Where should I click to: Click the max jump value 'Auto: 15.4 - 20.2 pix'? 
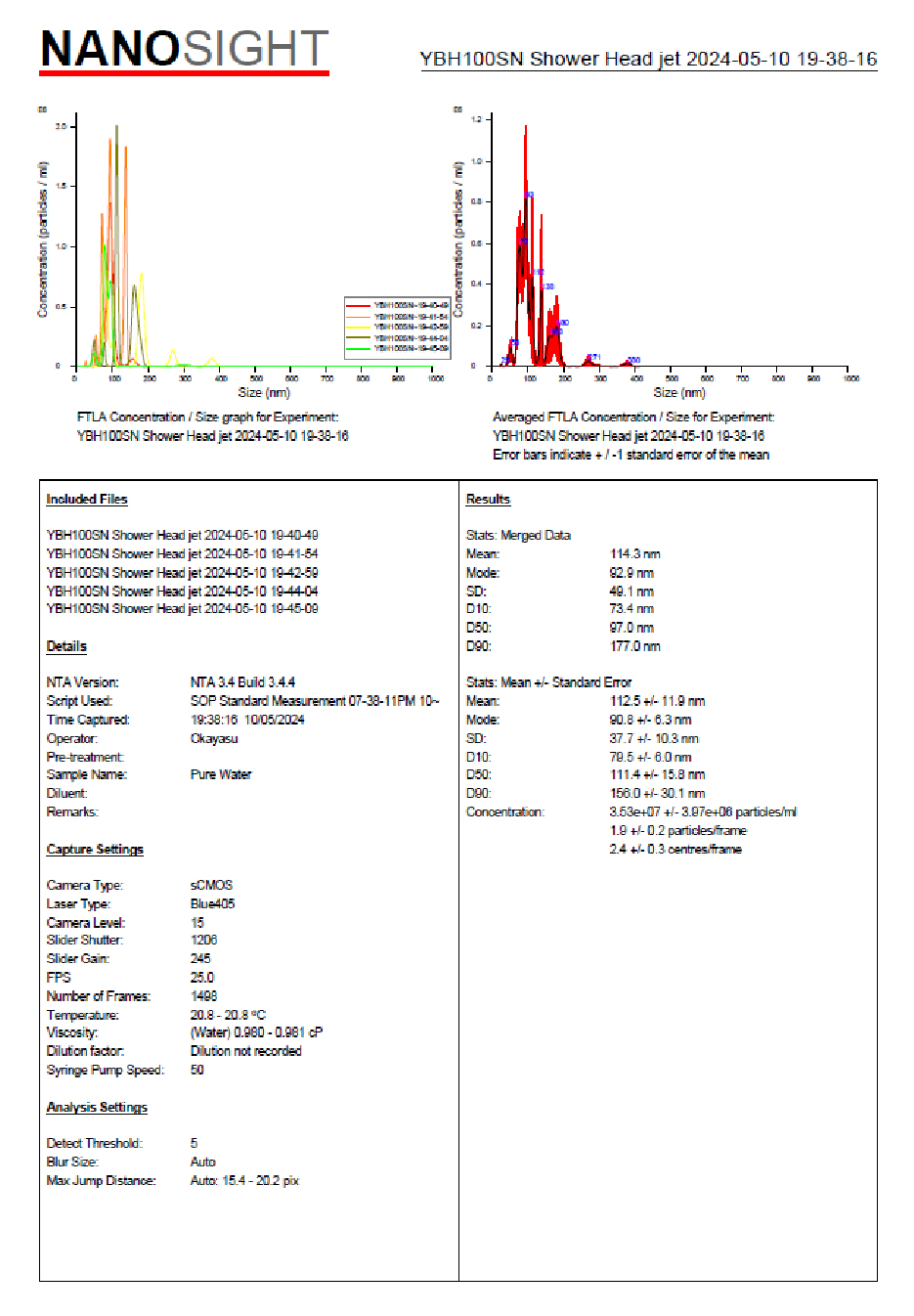click(x=244, y=1181)
